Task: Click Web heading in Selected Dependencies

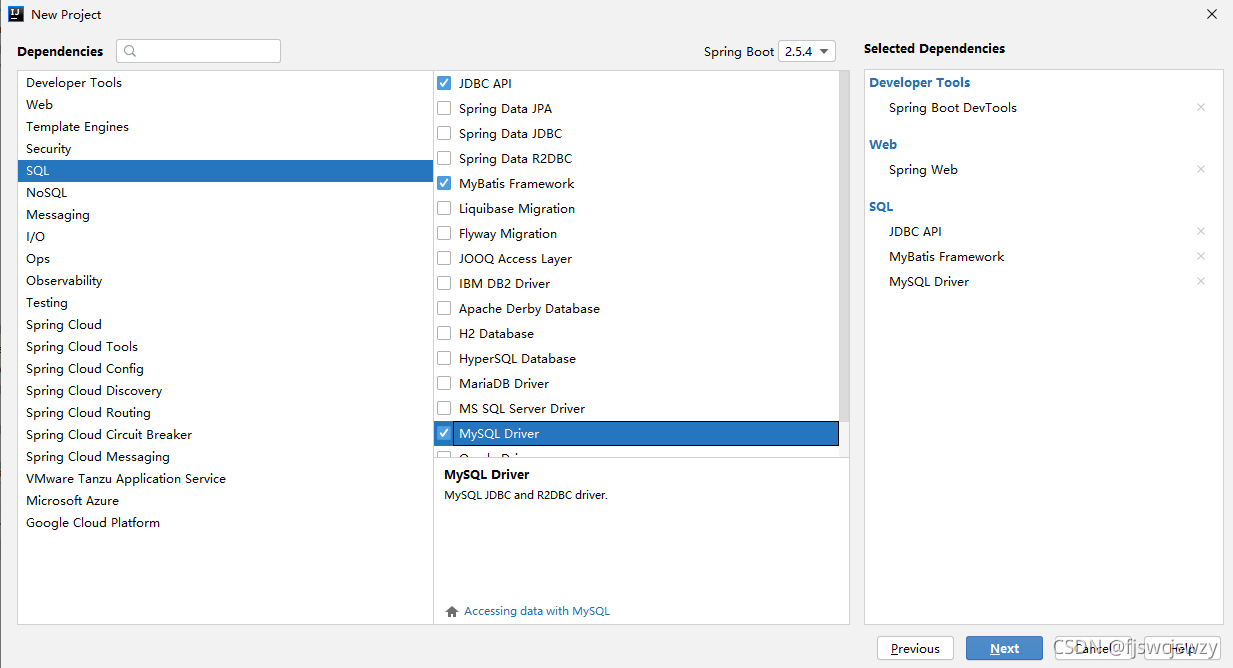Action: 883,144
